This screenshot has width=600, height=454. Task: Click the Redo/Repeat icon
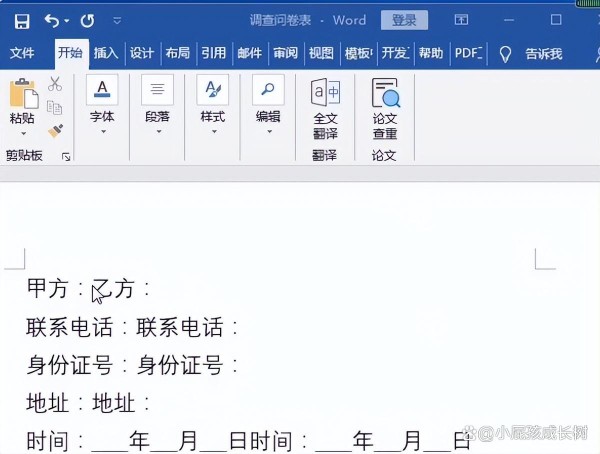click(x=87, y=21)
